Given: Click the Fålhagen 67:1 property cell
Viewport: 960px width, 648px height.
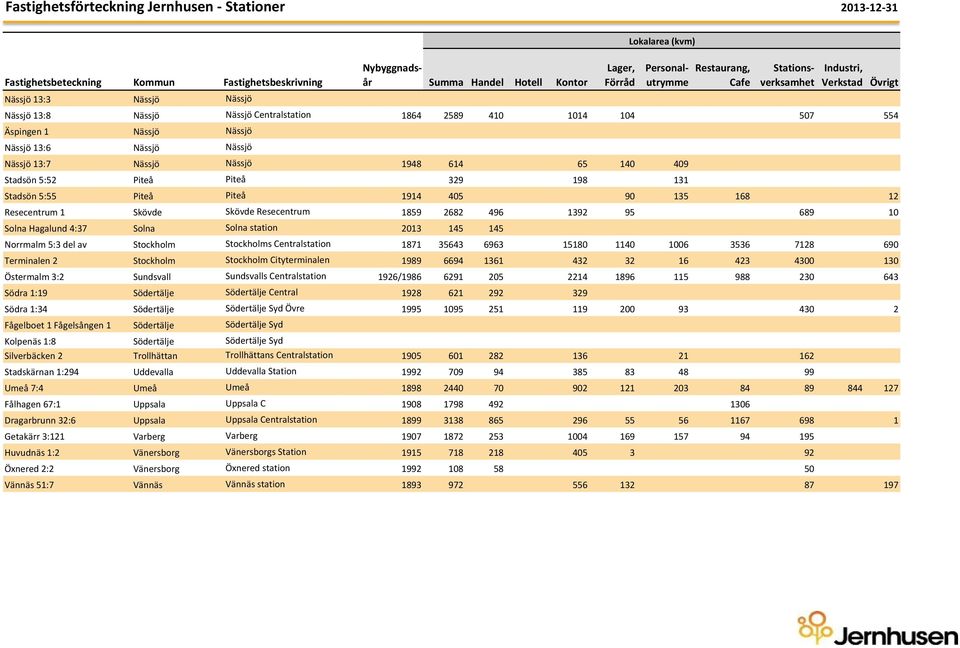Looking at the screenshot, I should click(x=32, y=404).
